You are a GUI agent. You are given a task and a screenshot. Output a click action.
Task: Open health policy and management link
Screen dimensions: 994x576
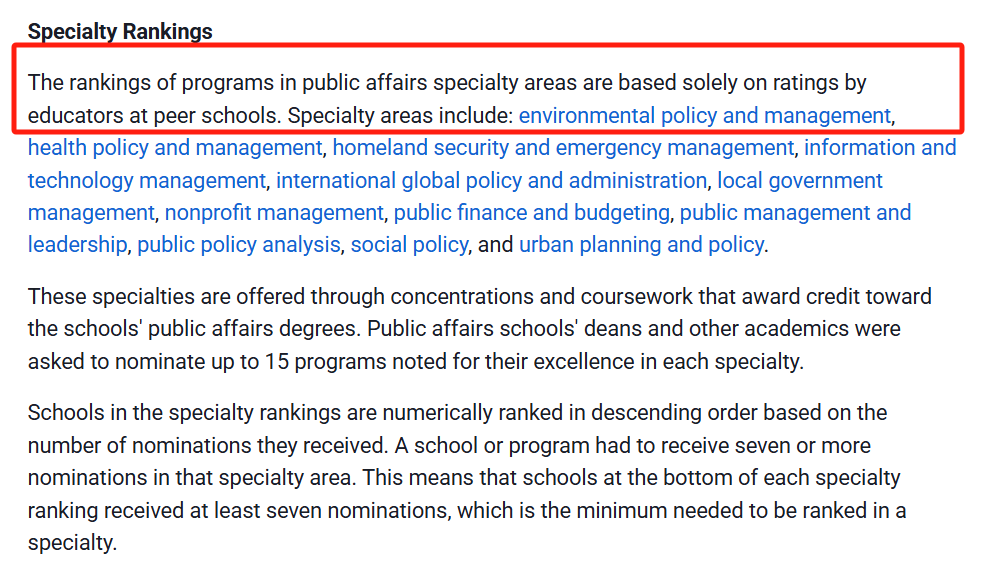[175, 148]
